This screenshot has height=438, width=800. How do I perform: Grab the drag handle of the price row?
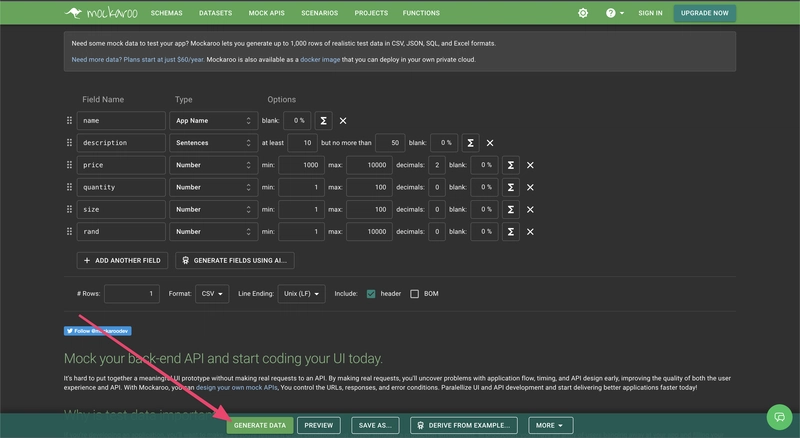69,165
